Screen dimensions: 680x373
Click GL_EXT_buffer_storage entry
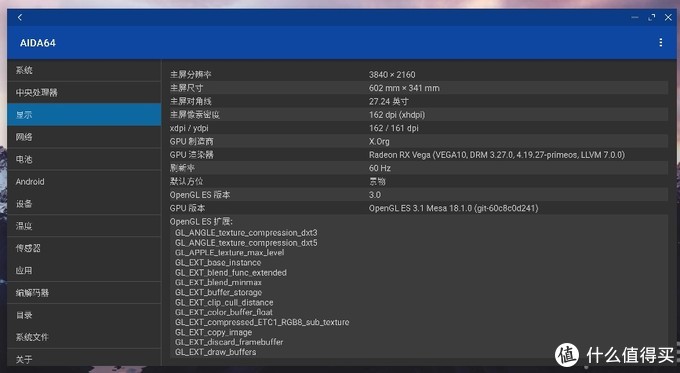pos(219,292)
